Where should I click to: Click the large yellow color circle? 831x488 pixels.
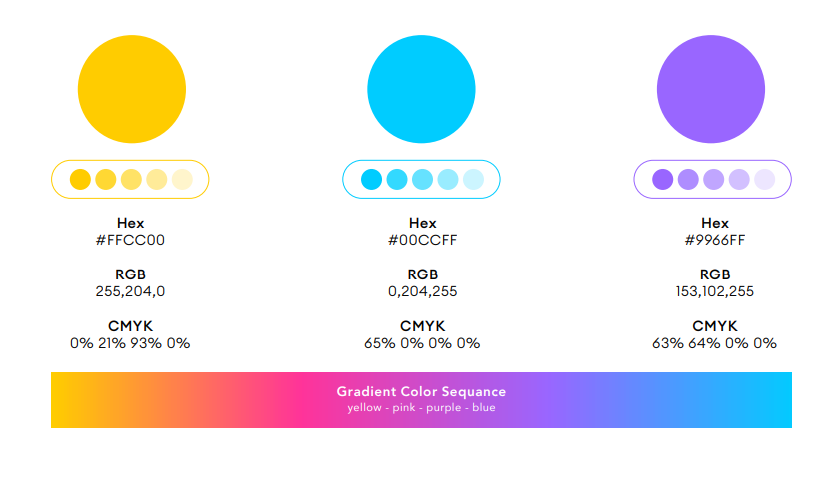coord(131,89)
